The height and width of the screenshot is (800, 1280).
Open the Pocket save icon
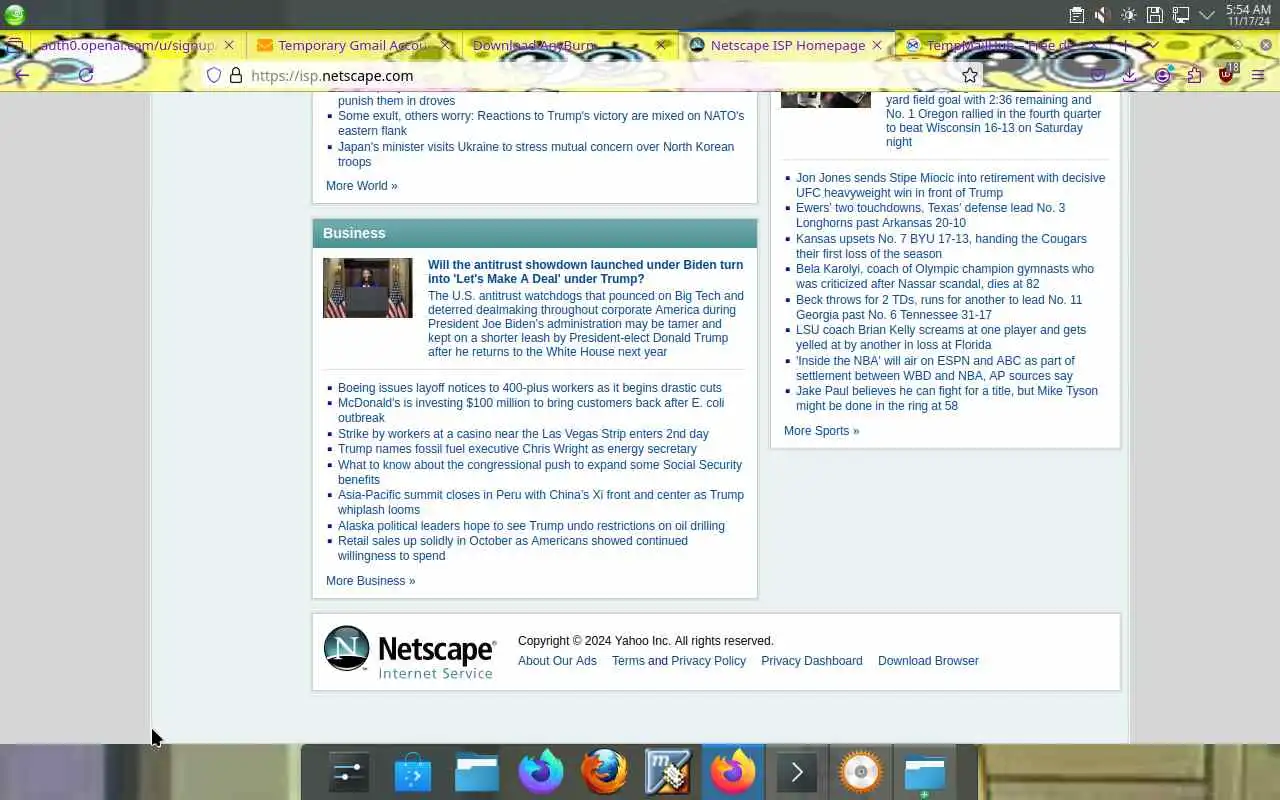click(1098, 75)
